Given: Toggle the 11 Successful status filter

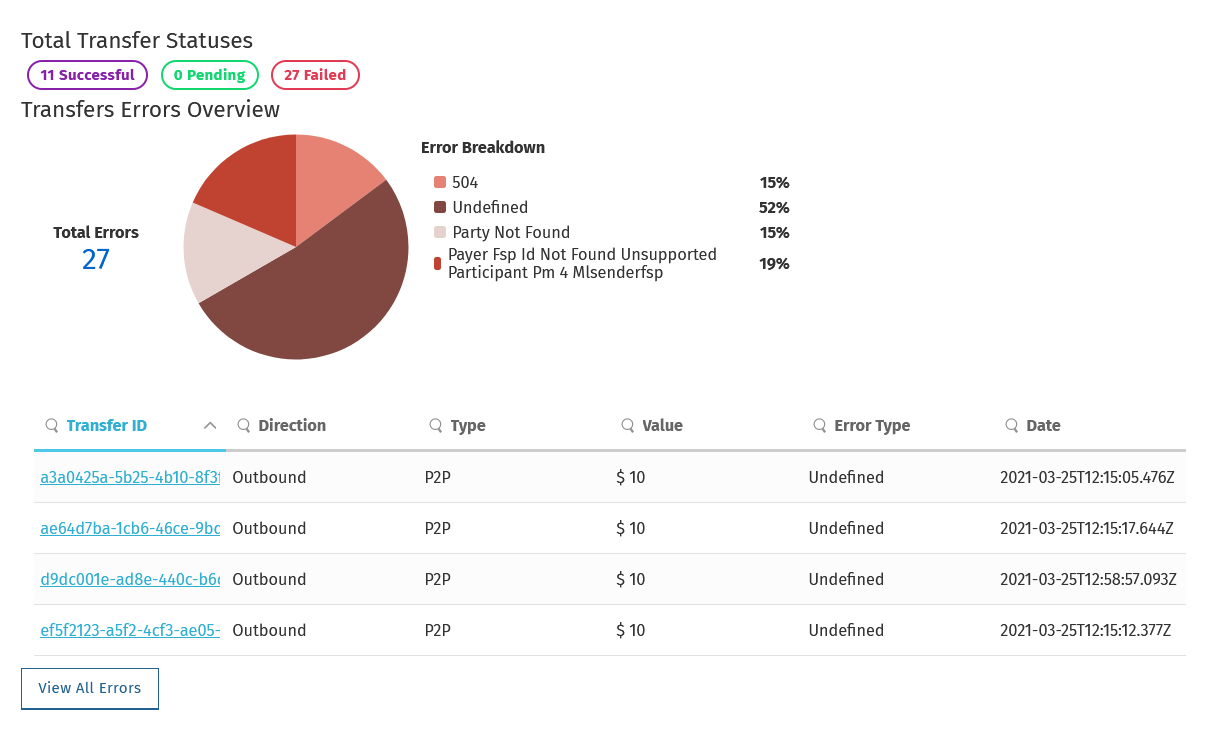Looking at the screenshot, I should (x=87, y=74).
